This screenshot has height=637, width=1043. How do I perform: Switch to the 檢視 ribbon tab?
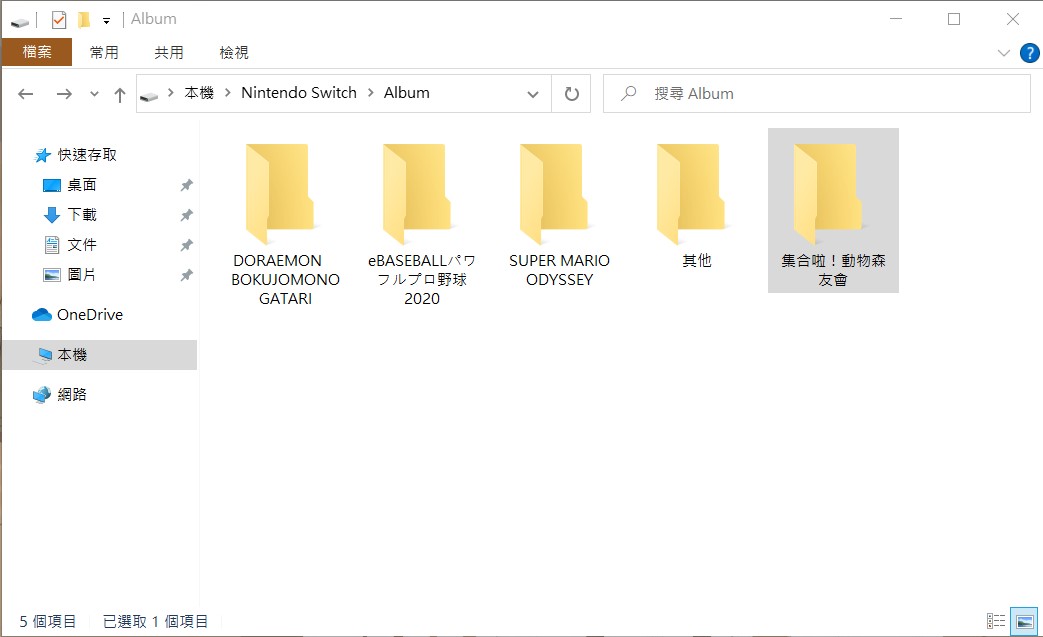(233, 52)
